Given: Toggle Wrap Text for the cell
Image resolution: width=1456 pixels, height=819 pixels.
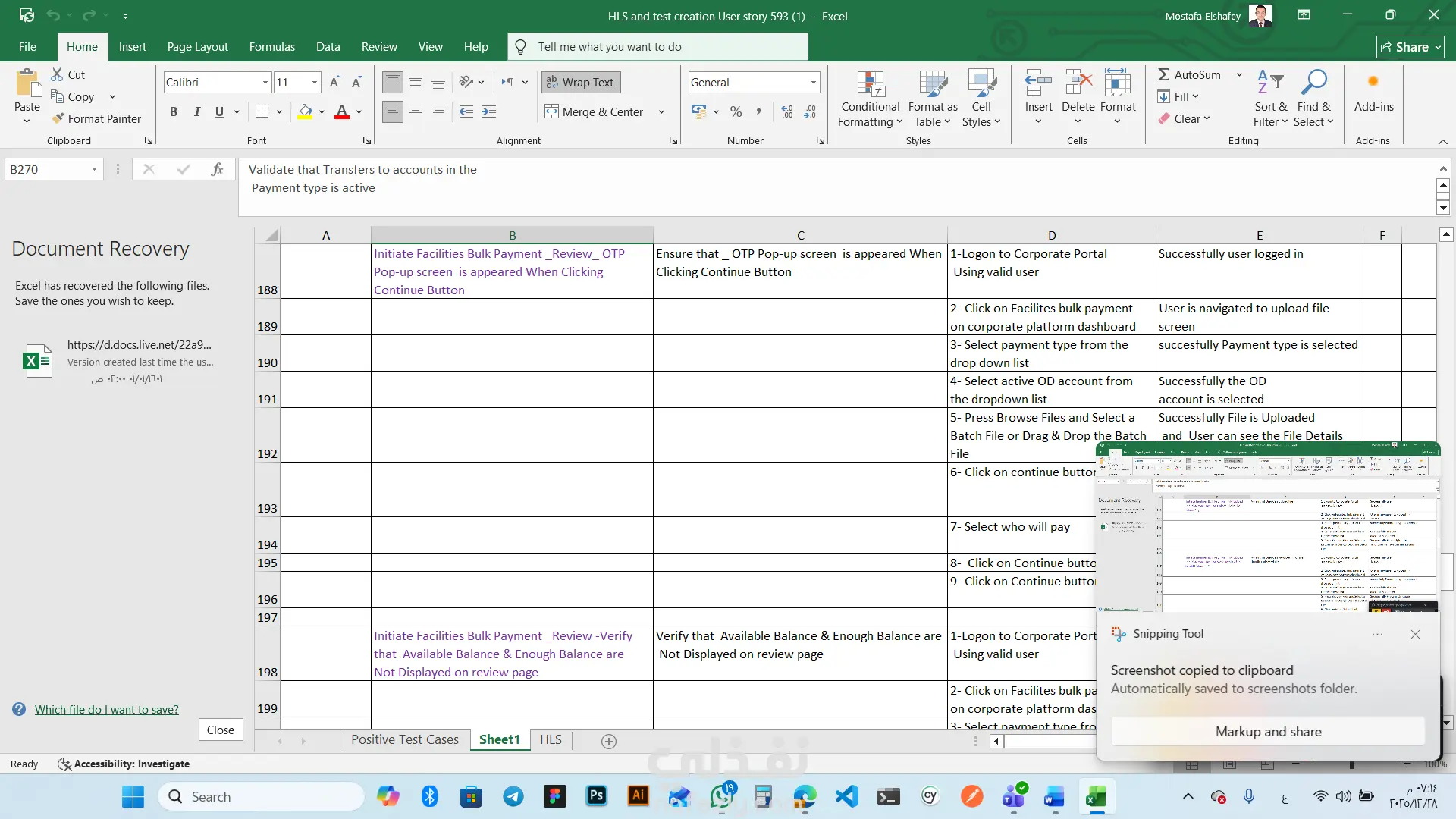Looking at the screenshot, I should tap(580, 82).
